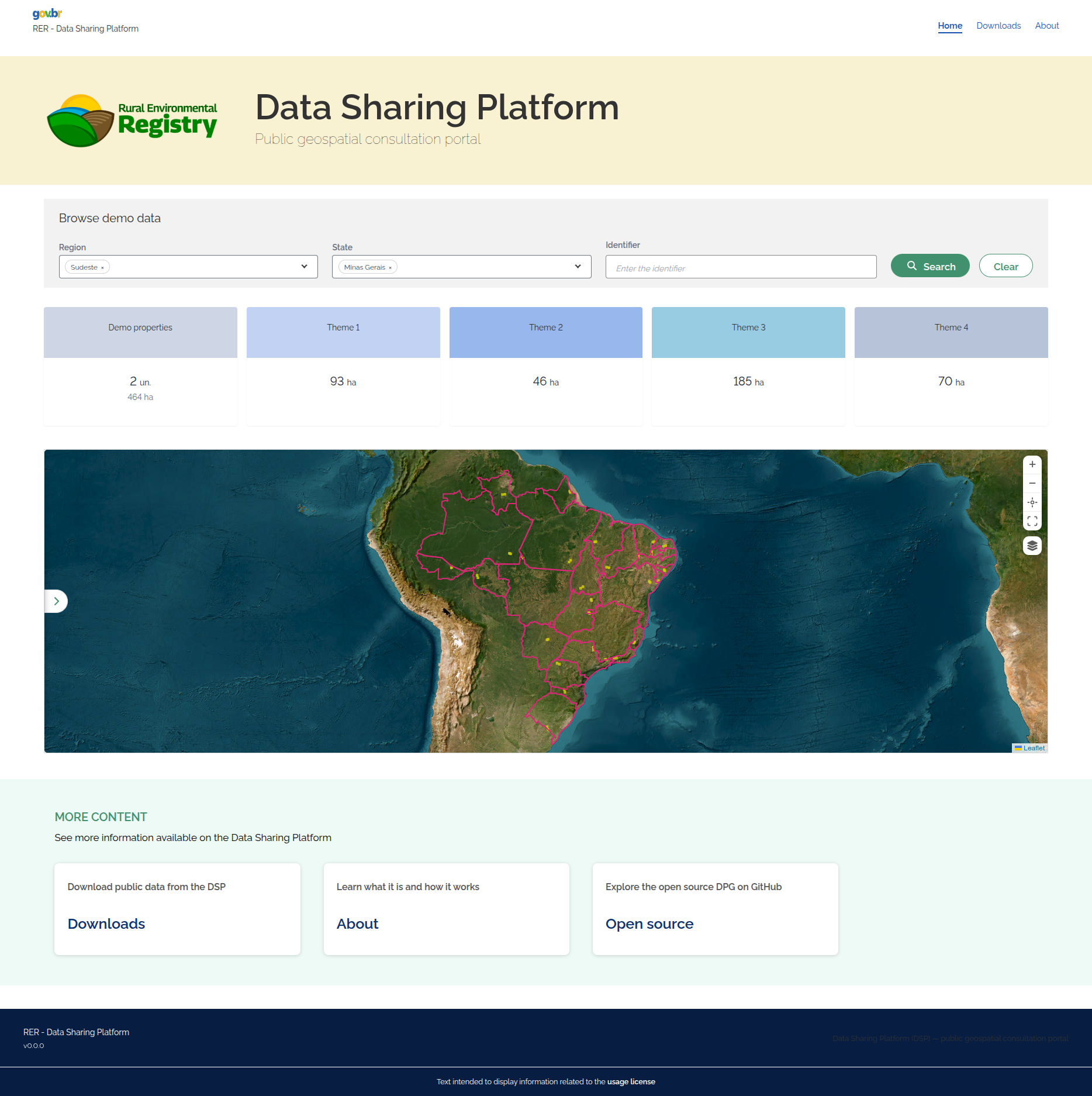
Task: Focus the Identifier input field
Action: 741,267
